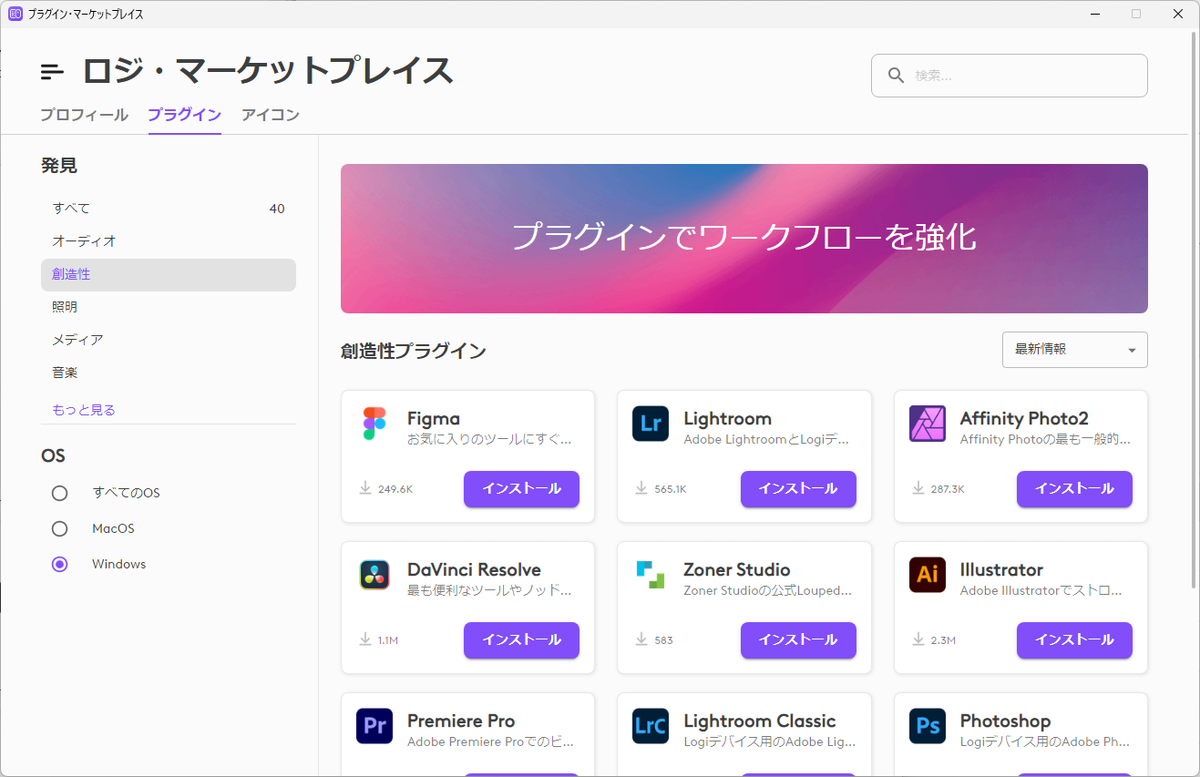The image size is (1200, 777).
Task: Switch to the プラグイン tab
Action: 184,115
